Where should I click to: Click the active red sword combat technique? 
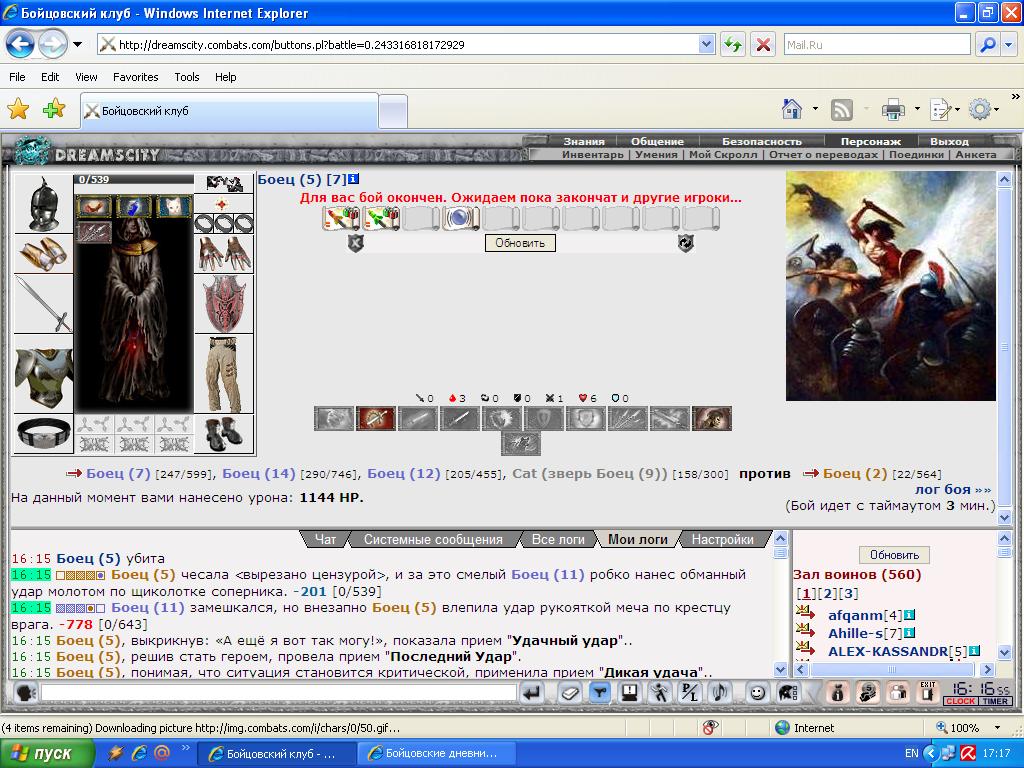[376, 419]
